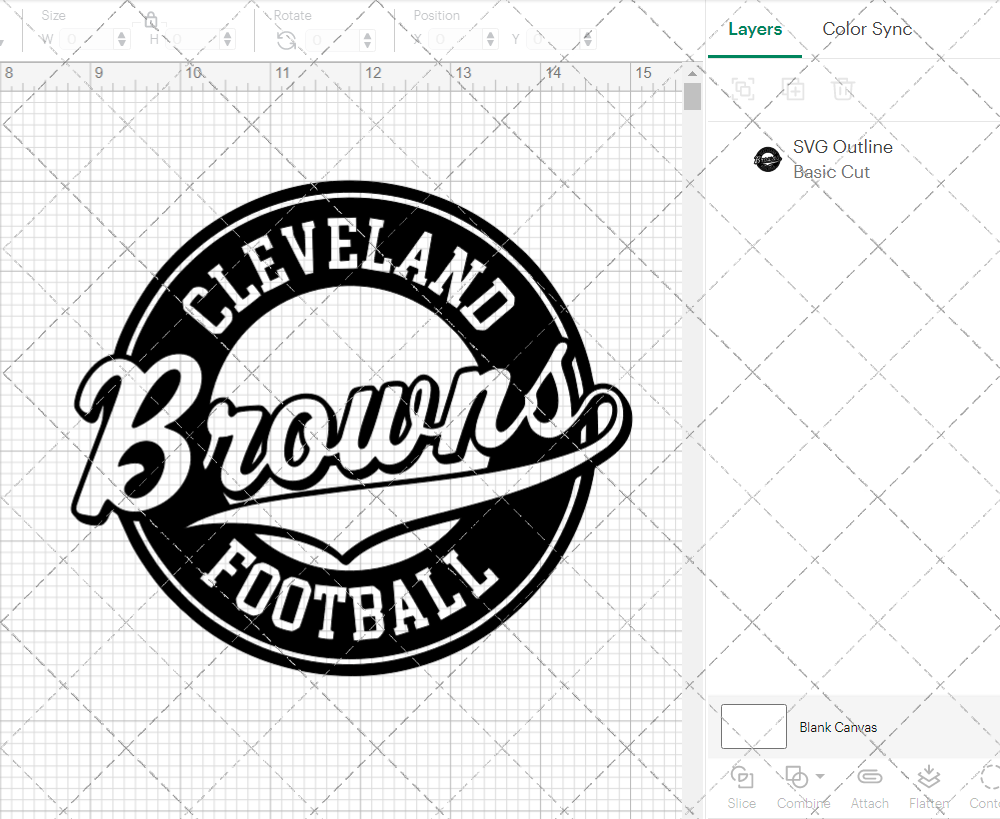Image resolution: width=1000 pixels, height=819 pixels.
Task: Click the Rotate icon
Action: tap(286, 40)
